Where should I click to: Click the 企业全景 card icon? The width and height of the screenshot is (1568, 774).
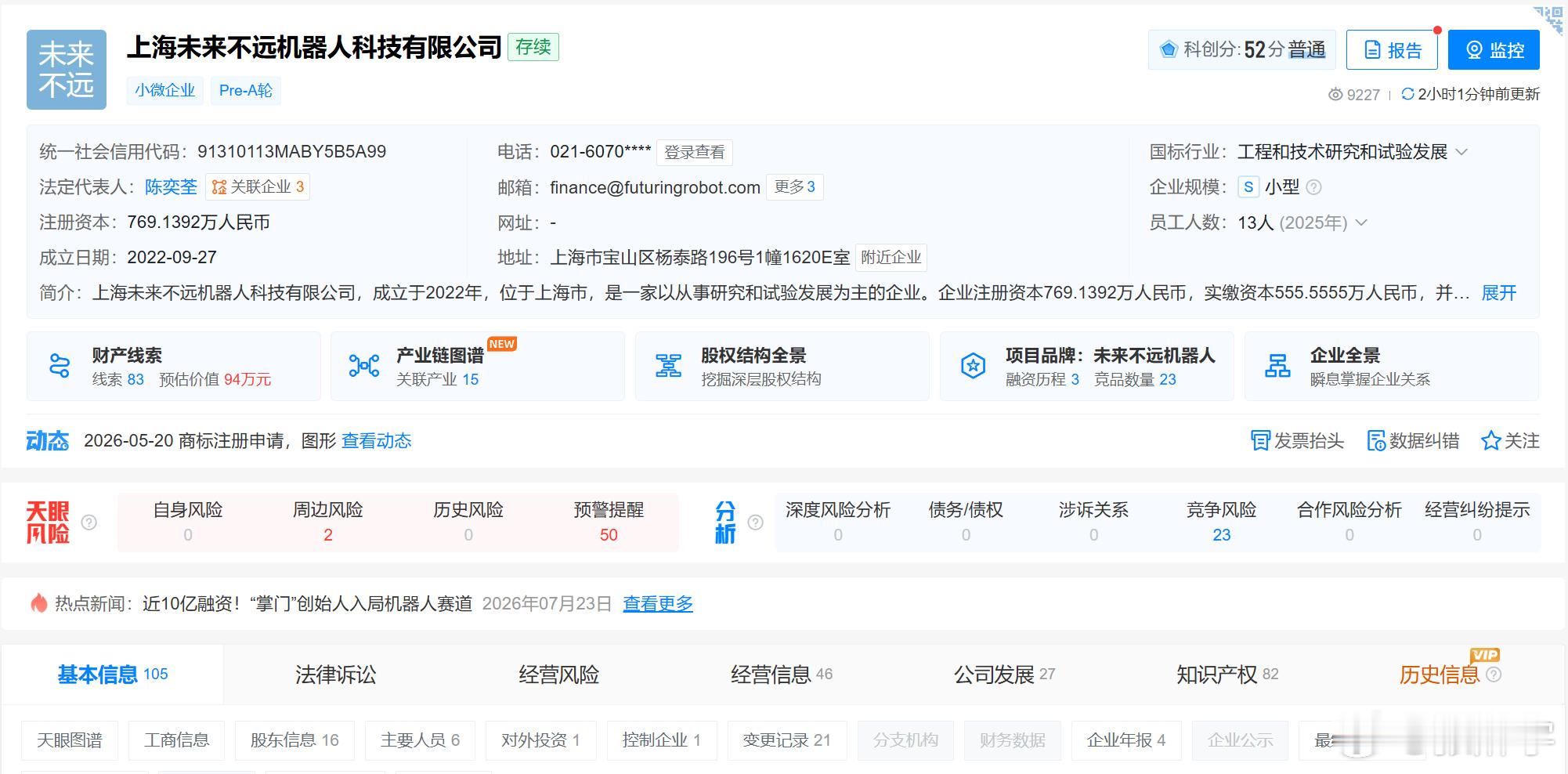click(x=1278, y=366)
